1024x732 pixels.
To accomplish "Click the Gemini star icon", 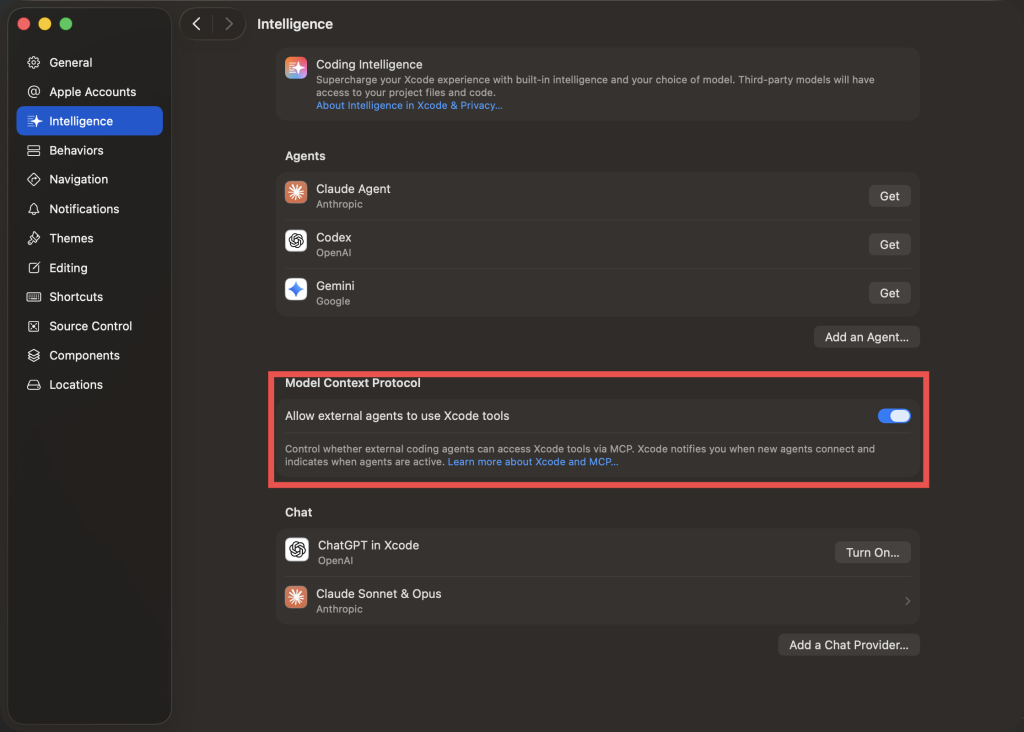I will tap(296, 289).
